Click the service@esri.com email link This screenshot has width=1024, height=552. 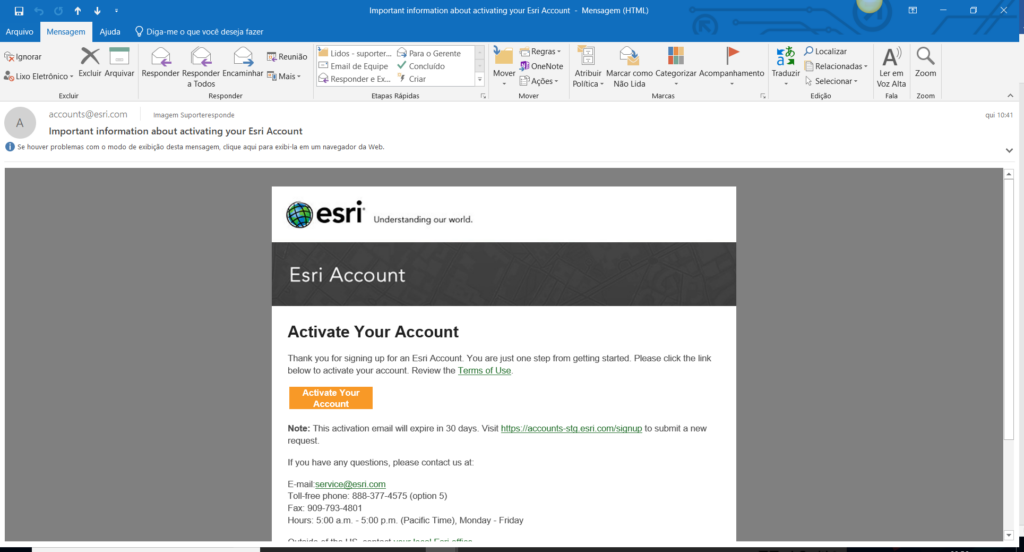coord(350,484)
